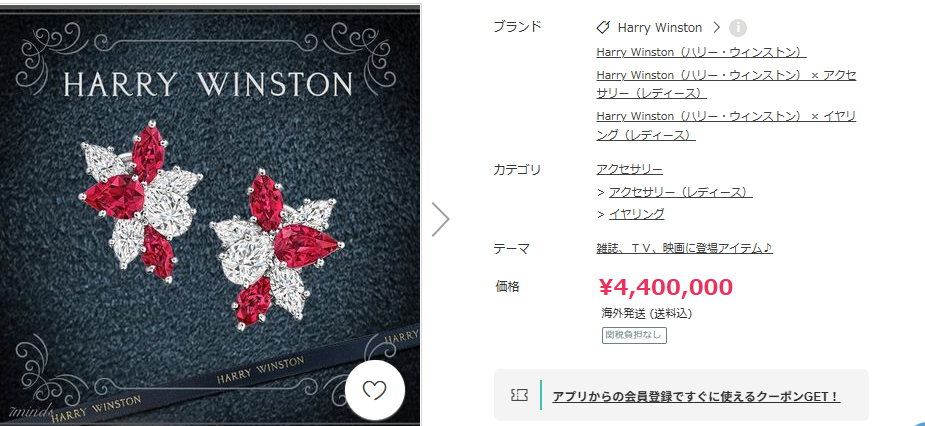Click the heart favorite icon on the image

click(x=375, y=390)
